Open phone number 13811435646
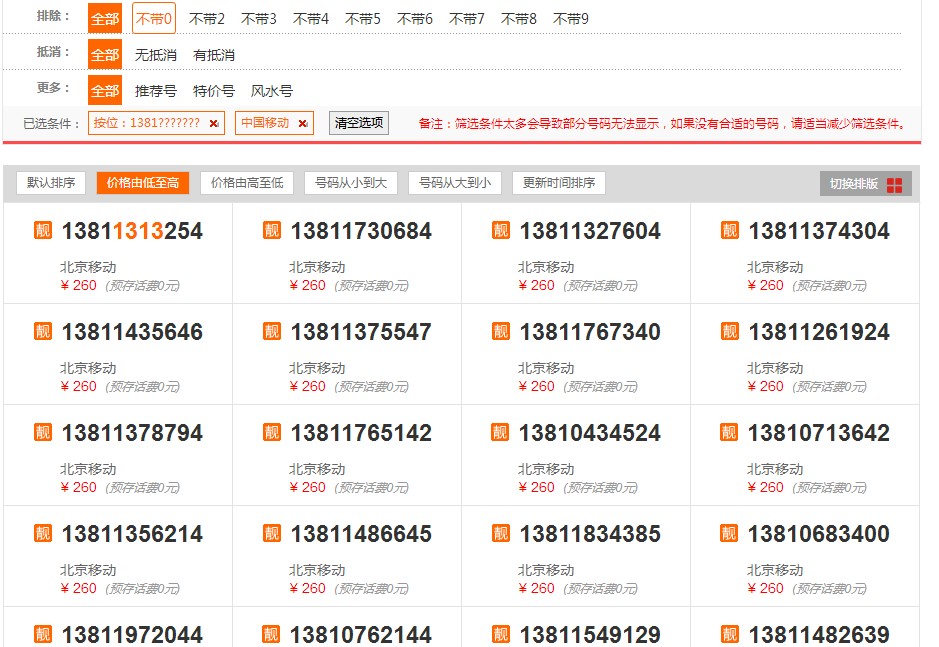This screenshot has width=939, height=647. (132, 331)
